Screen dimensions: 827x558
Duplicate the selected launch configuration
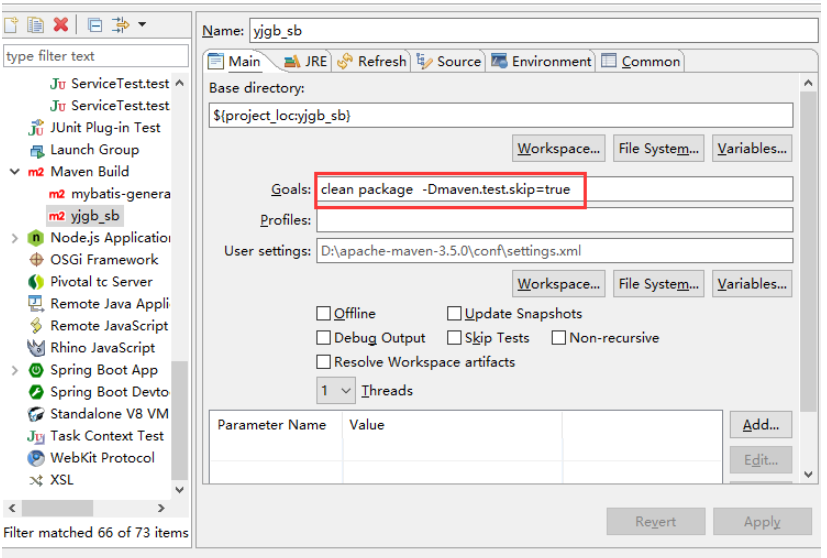(35, 24)
